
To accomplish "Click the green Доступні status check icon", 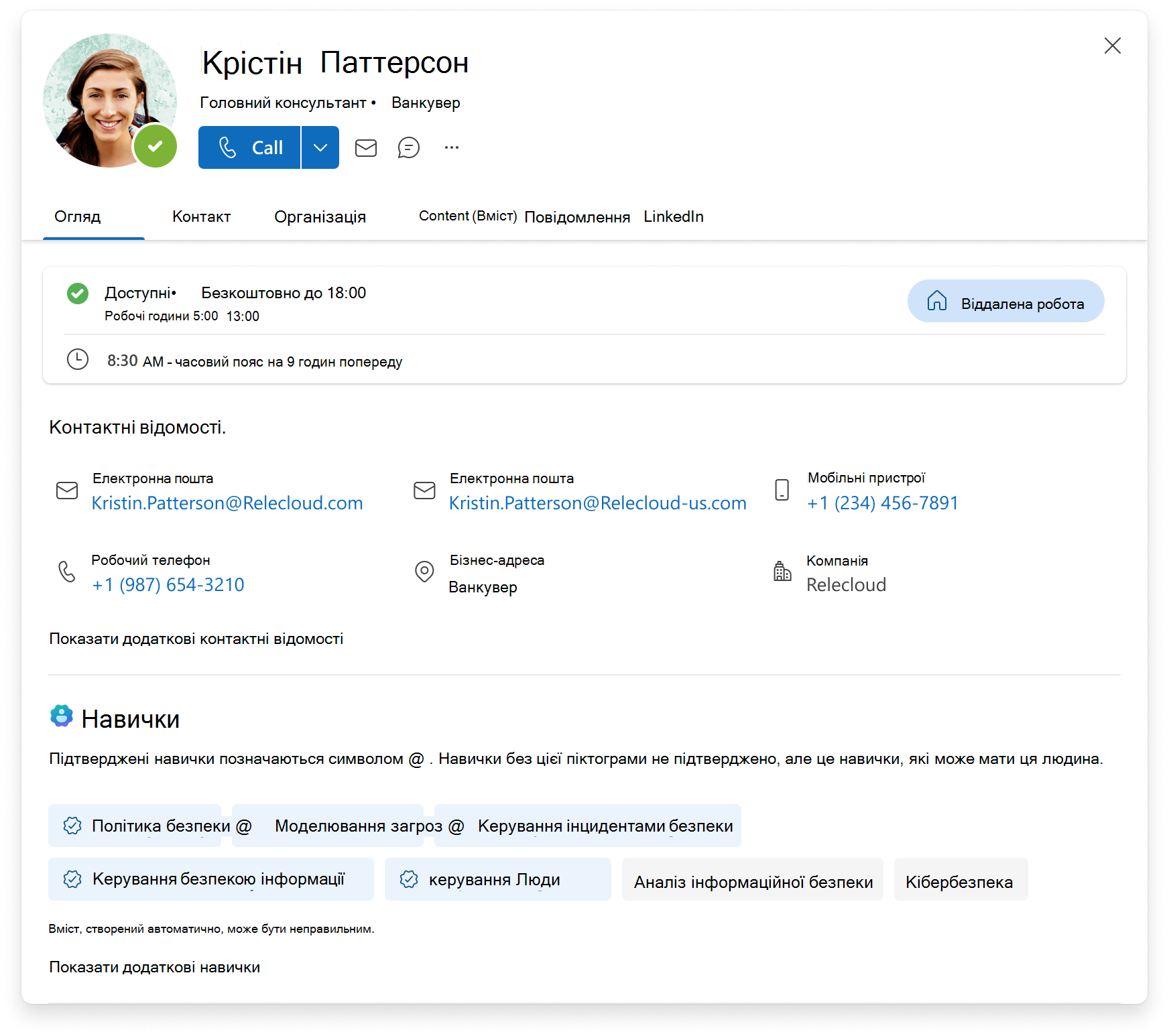I will 78,294.
